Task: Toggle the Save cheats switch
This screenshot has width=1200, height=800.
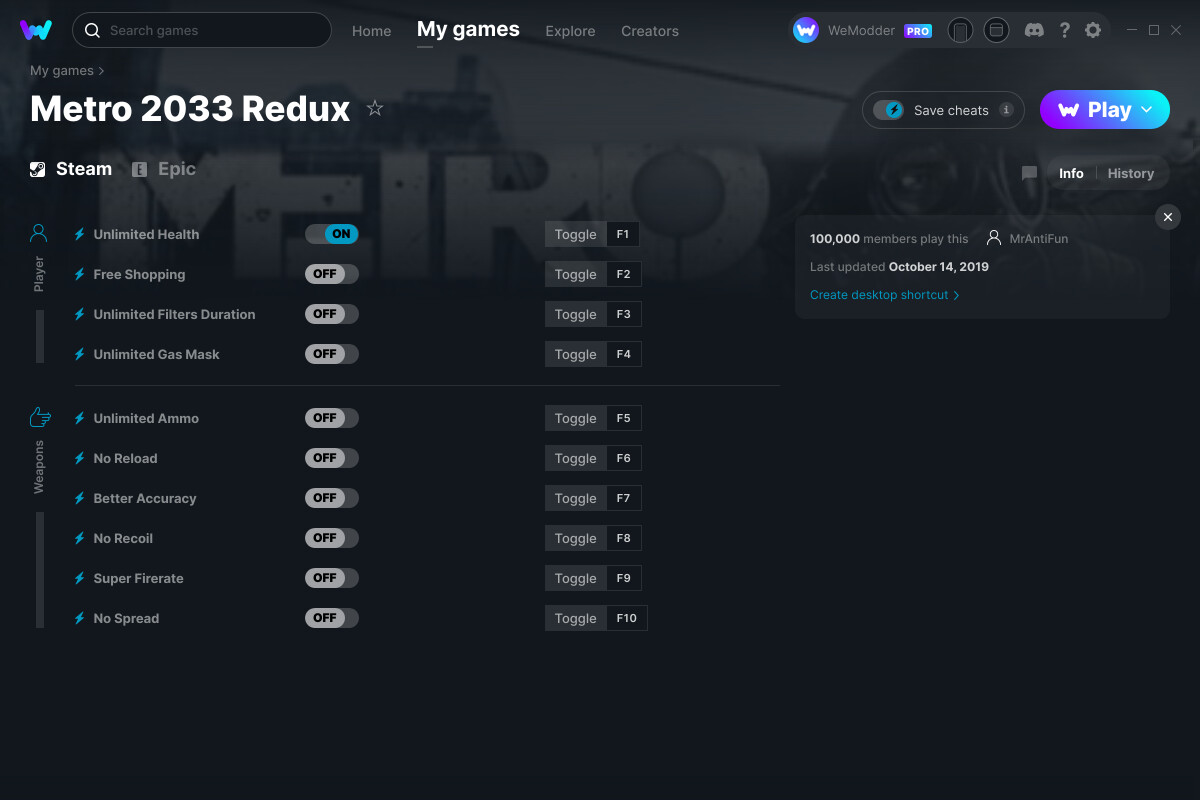Action: [888, 110]
